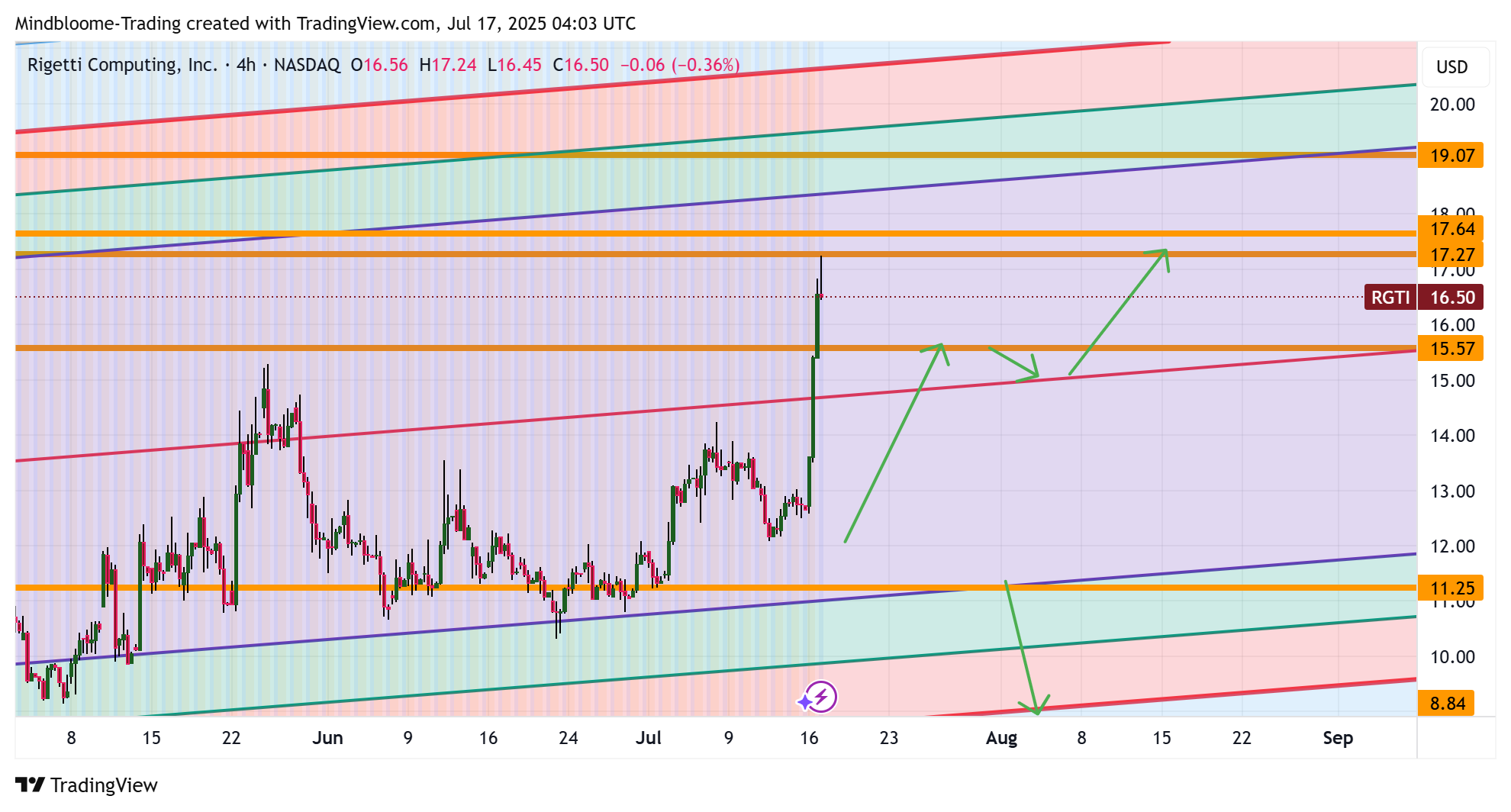Click the high value H17.24
Screen dimensions: 1511x812
pos(448,65)
